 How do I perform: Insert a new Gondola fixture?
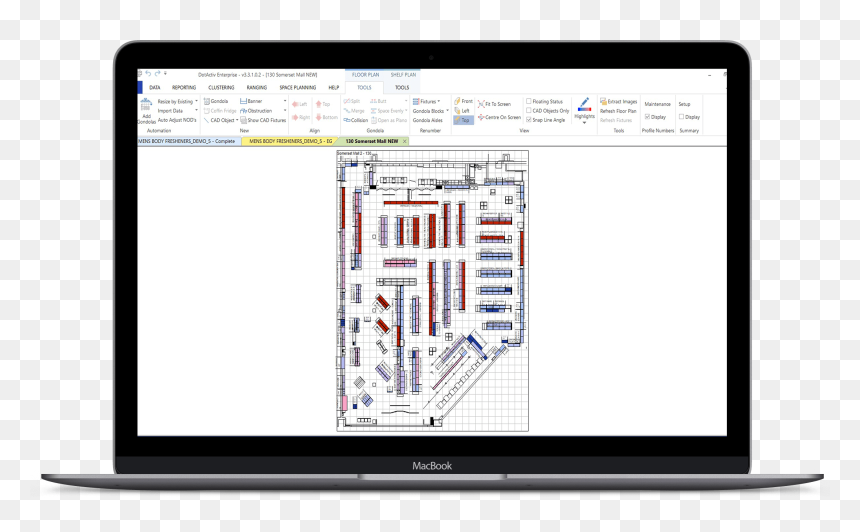click(x=216, y=101)
